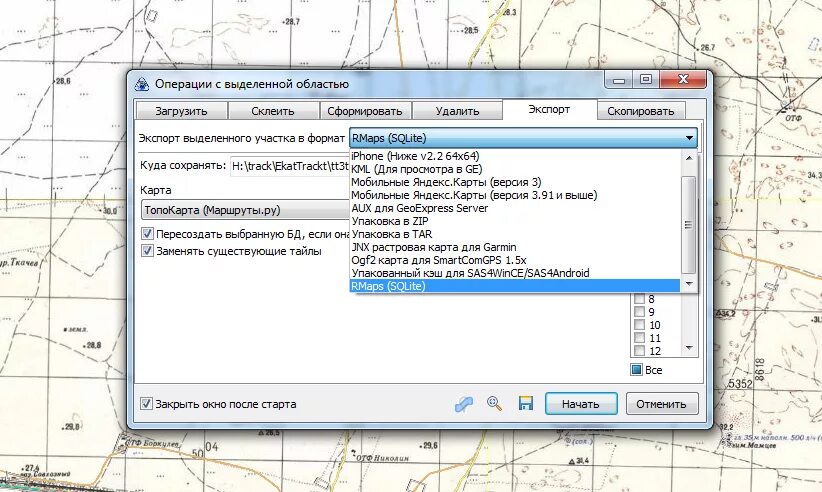Choose Мобильные Яндекс.Карты (версия 3.91 и выше)
This screenshot has width=822, height=492.
pos(515,195)
